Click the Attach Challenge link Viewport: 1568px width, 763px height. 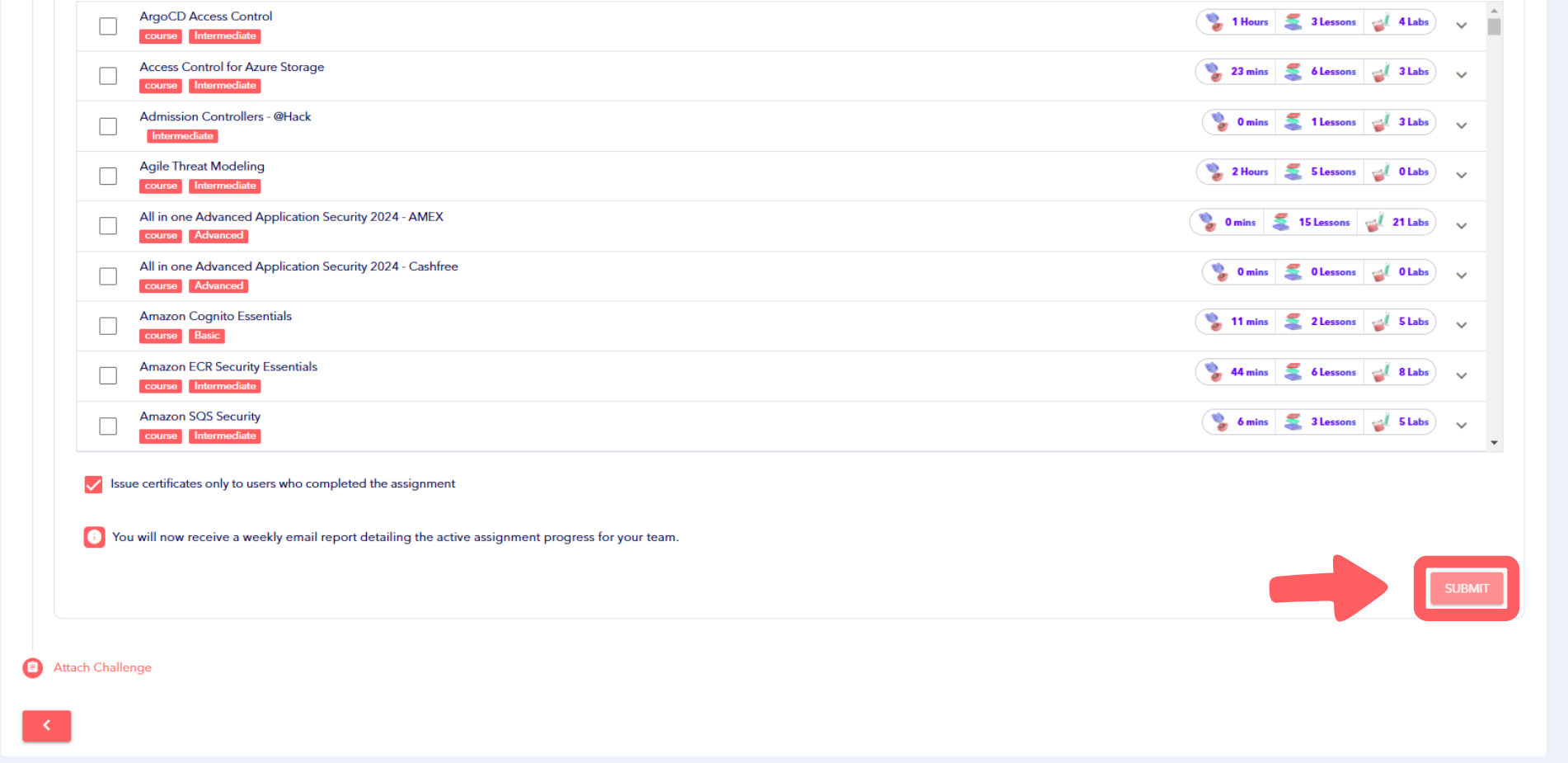[x=102, y=667]
